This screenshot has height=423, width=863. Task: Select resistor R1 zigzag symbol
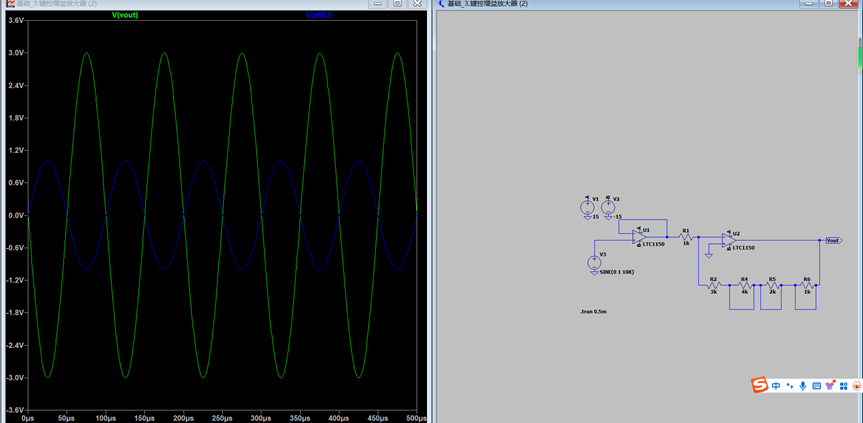click(686, 237)
